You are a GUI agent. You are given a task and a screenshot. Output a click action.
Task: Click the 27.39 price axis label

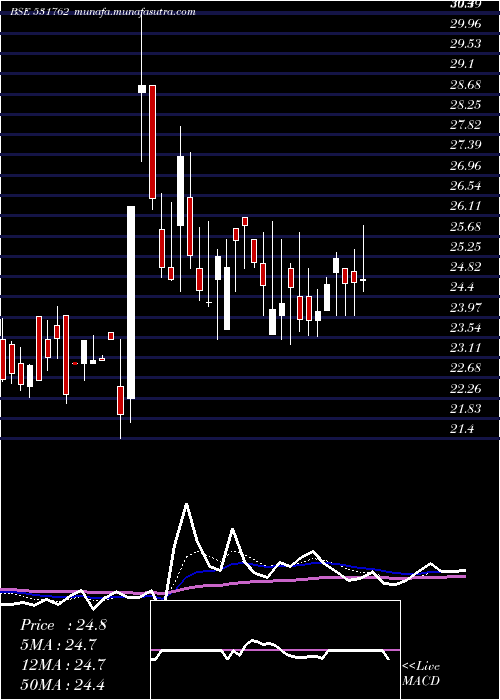466,145
